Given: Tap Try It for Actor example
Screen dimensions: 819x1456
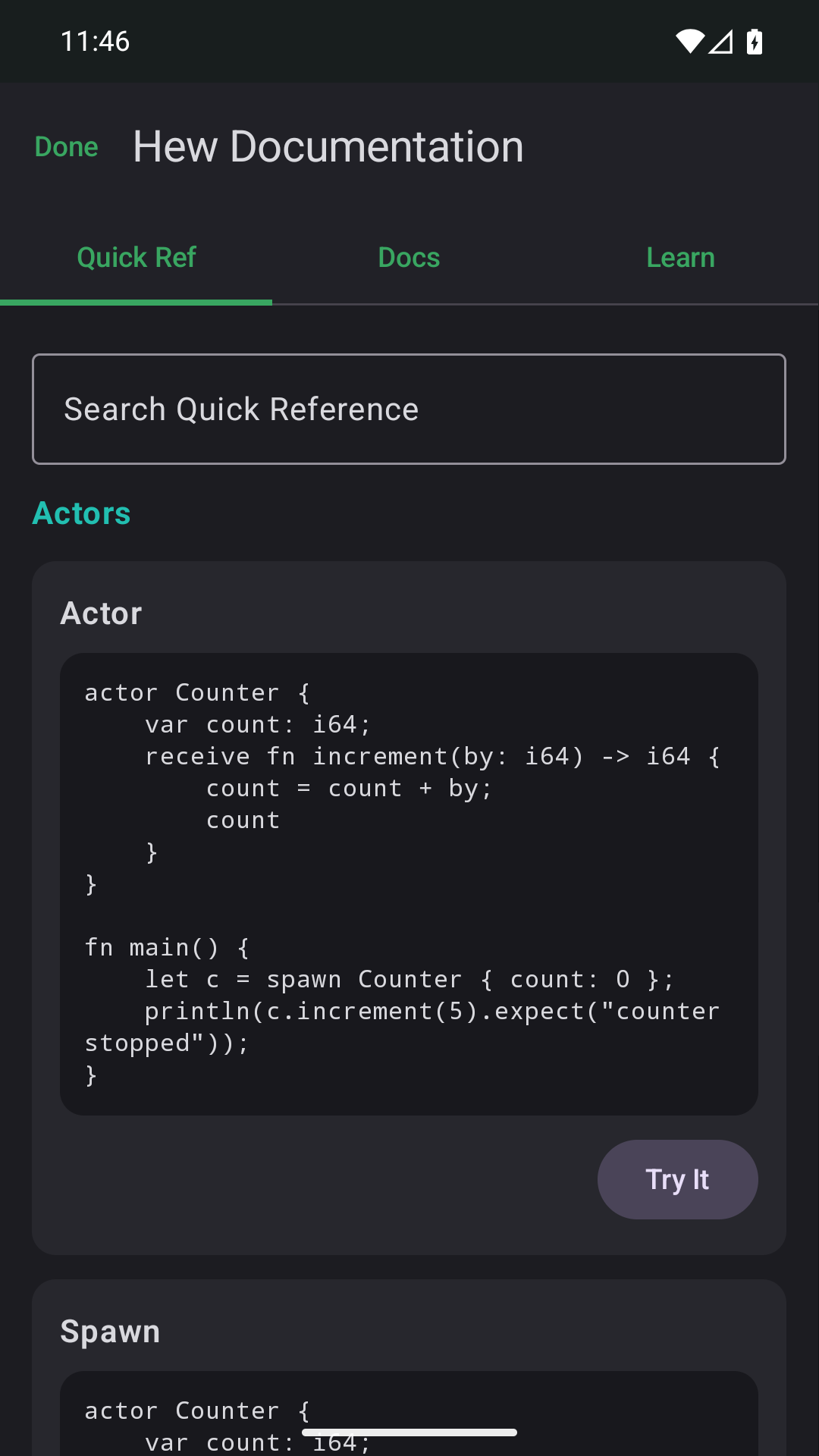Looking at the screenshot, I should (x=677, y=1179).
